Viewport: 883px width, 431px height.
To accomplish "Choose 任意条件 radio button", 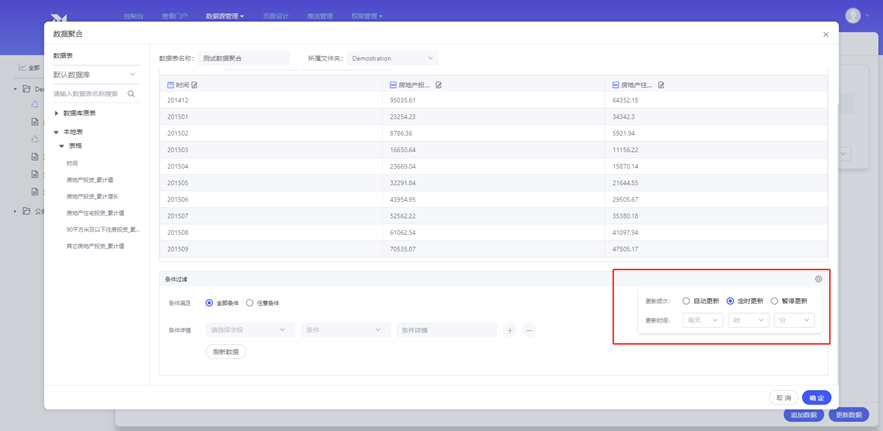I will coord(250,303).
